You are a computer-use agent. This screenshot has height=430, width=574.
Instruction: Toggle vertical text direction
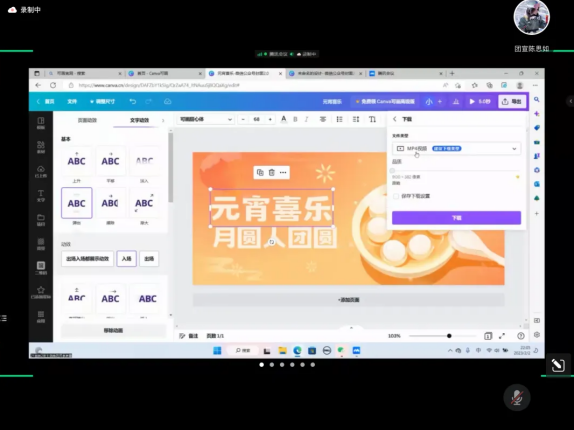(x=372, y=119)
